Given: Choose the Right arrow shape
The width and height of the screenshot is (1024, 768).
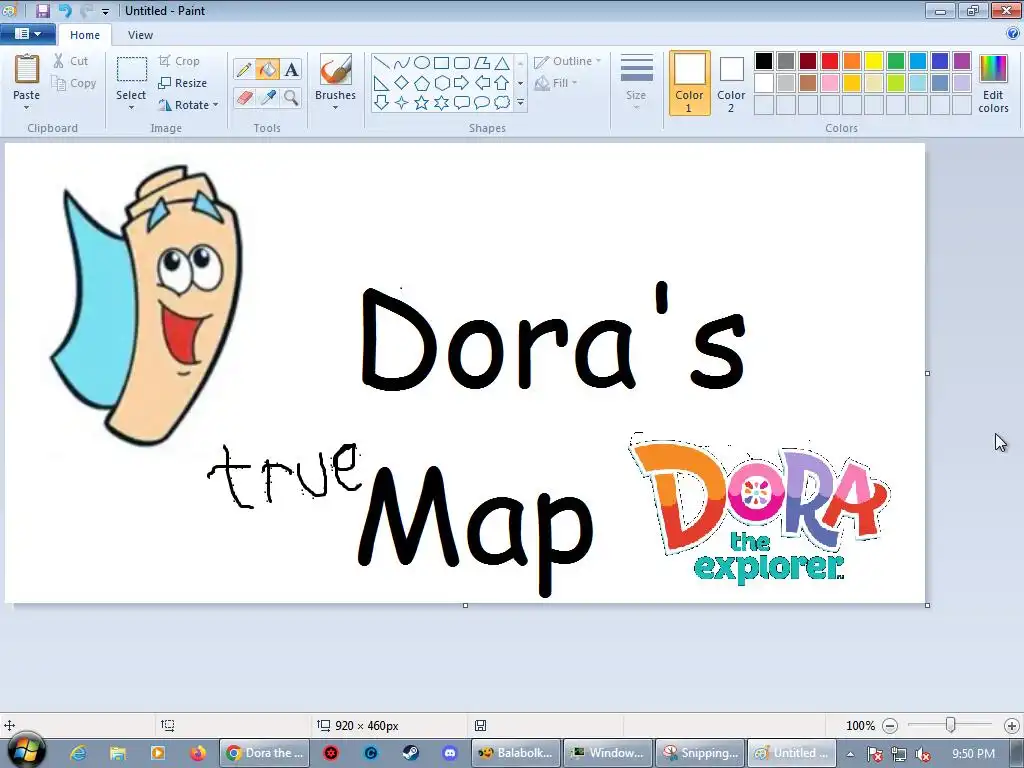Looking at the screenshot, I should pos(462,83).
